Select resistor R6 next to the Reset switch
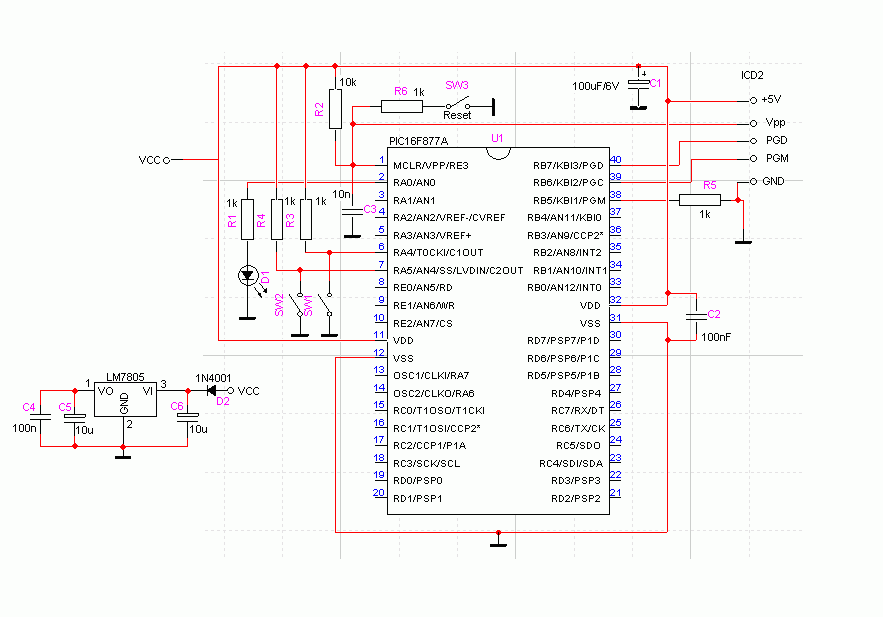This screenshot has width=883, height=617. coord(402,106)
